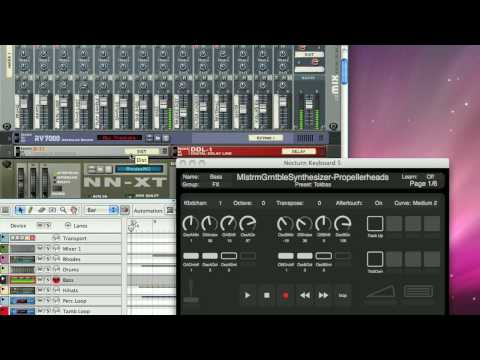Click Stop in the Nocturn Keyboard transport
Image resolution: width=480 pixels, height=360 pixels.
(x=267, y=295)
